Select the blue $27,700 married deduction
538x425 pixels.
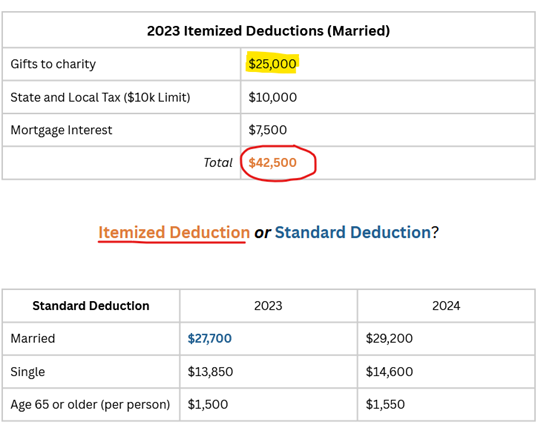point(210,339)
